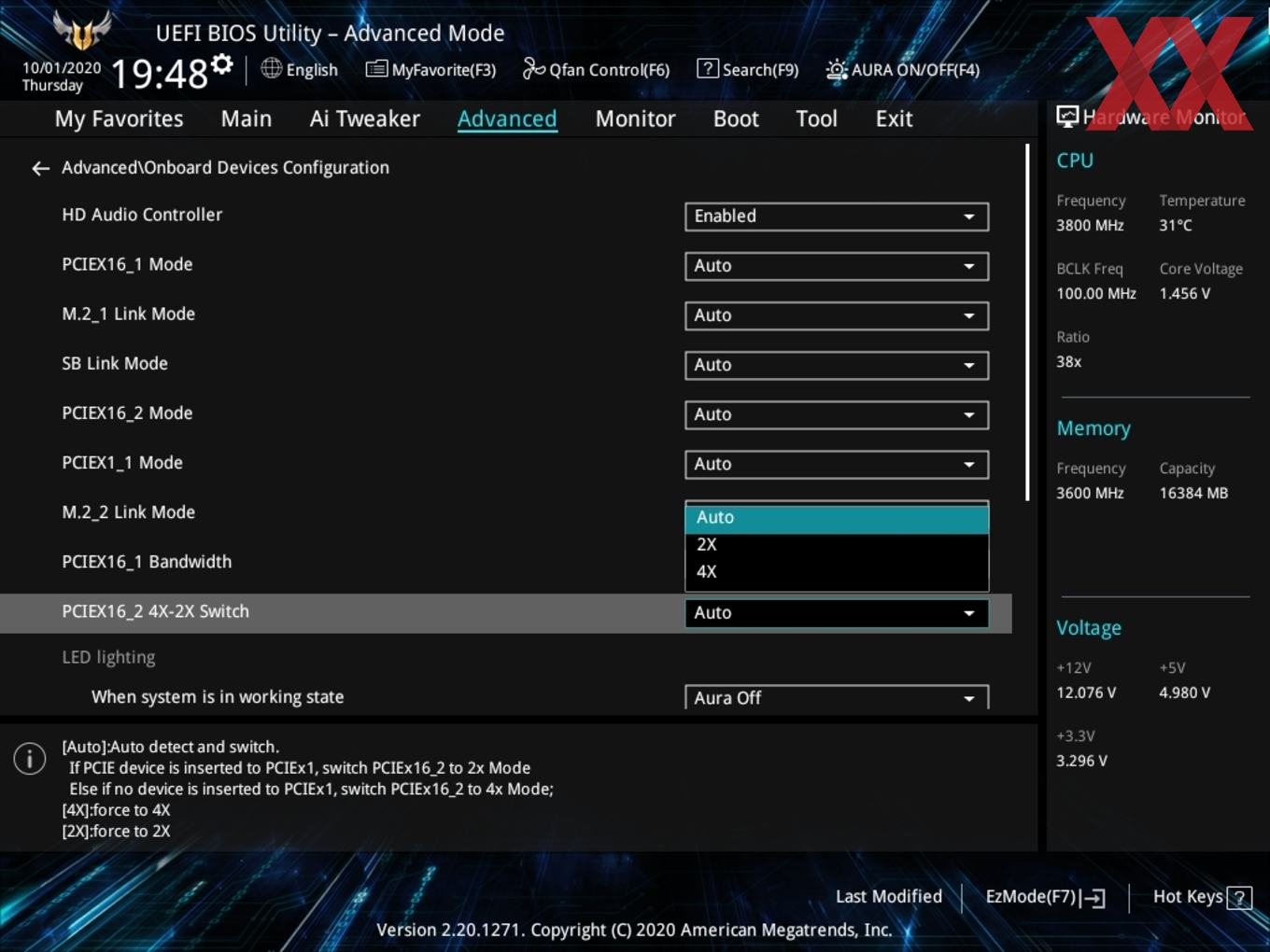Select the PCIEX16_1 Bandwidth label
The image size is (1270, 952).
point(147,562)
